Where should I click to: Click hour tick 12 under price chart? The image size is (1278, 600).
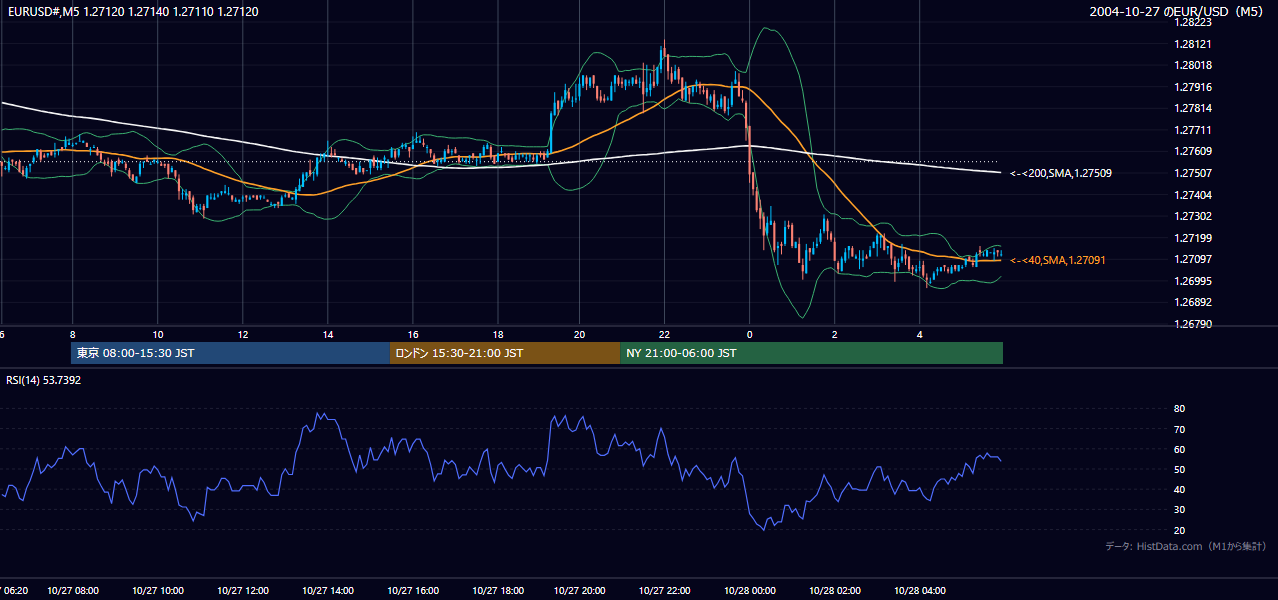(242, 334)
